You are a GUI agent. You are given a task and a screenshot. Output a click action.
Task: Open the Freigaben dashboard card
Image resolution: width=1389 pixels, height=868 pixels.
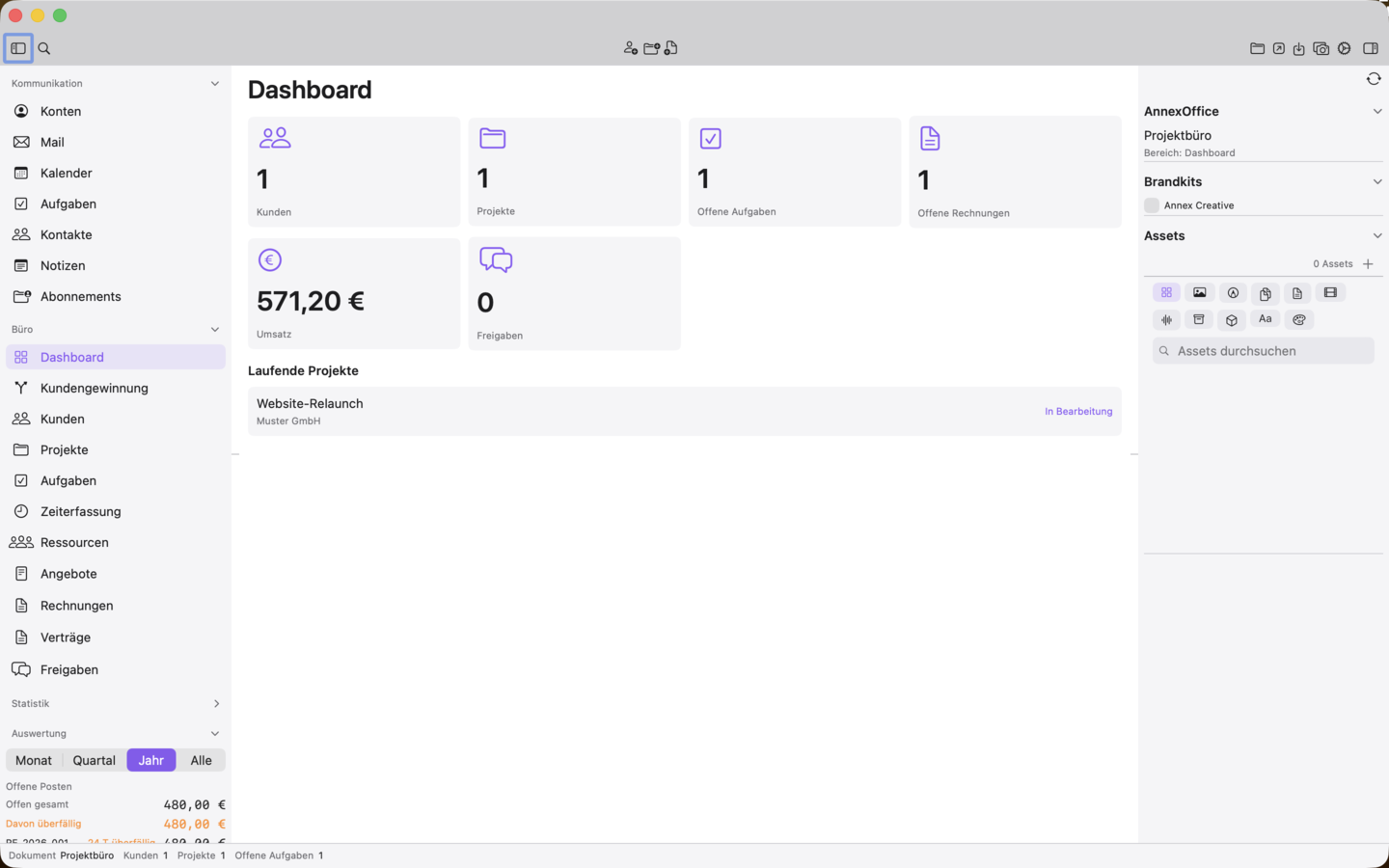pyautogui.click(x=575, y=294)
